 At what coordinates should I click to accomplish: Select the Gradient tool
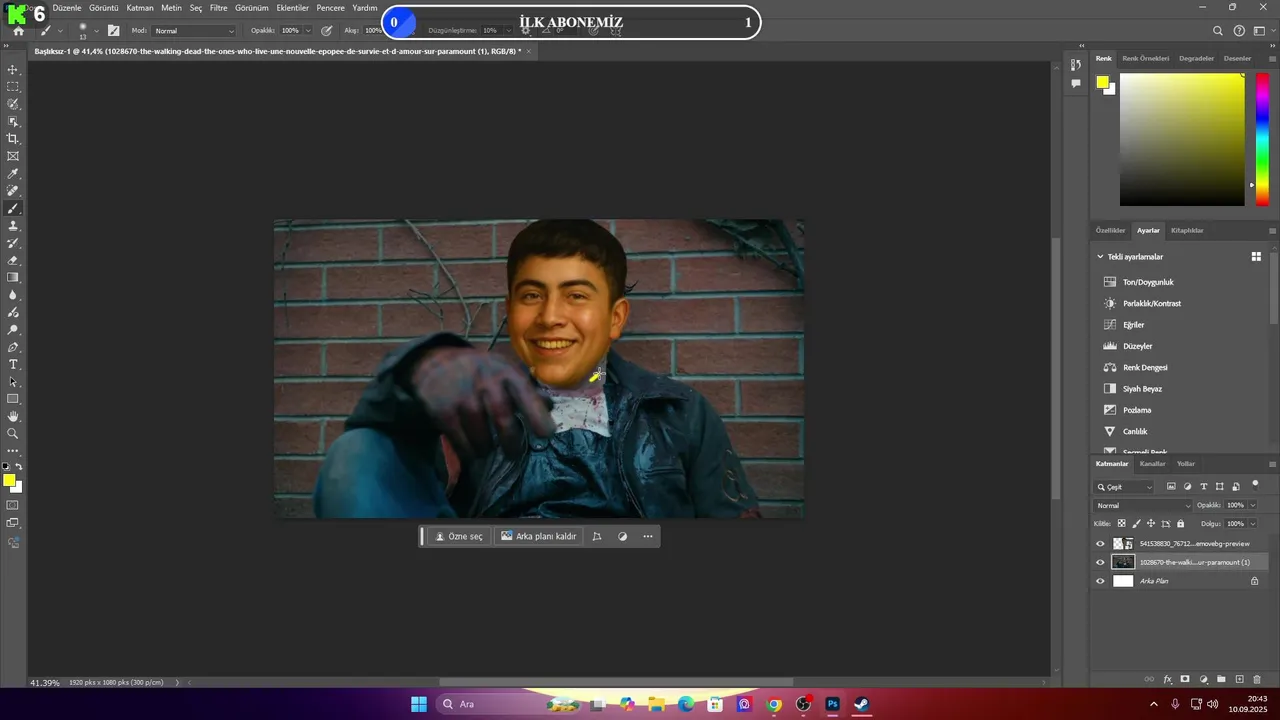(x=13, y=278)
